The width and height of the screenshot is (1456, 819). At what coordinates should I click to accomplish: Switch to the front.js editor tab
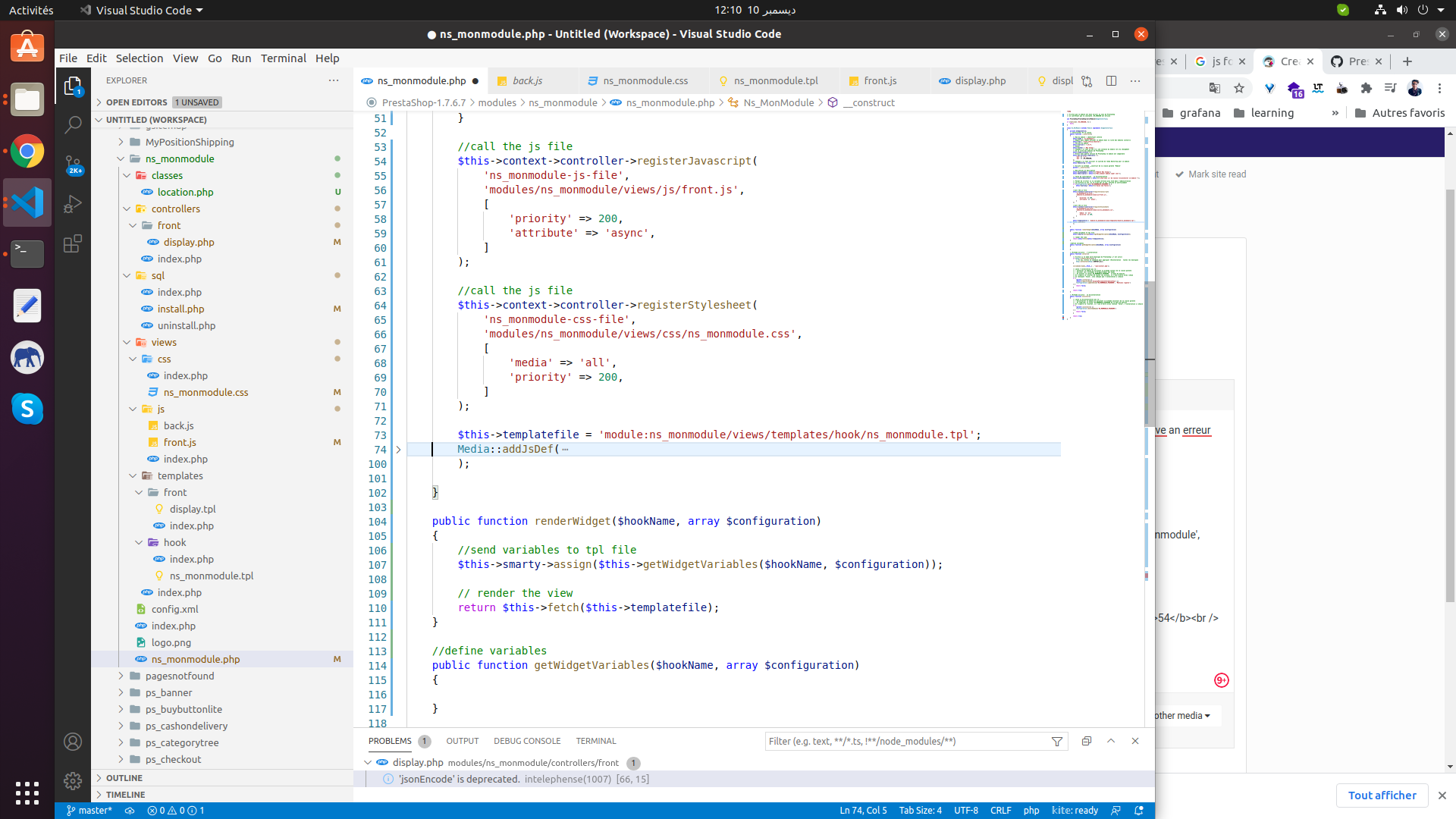tap(880, 81)
